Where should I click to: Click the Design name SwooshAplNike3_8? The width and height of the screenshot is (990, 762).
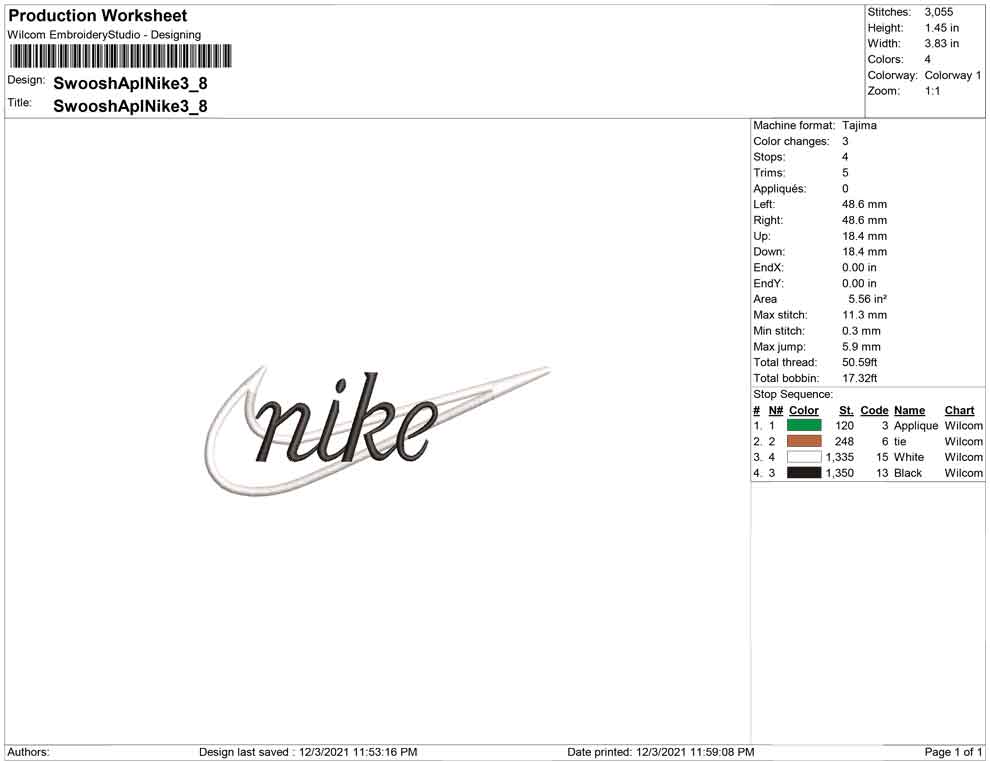click(x=130, y=83)
